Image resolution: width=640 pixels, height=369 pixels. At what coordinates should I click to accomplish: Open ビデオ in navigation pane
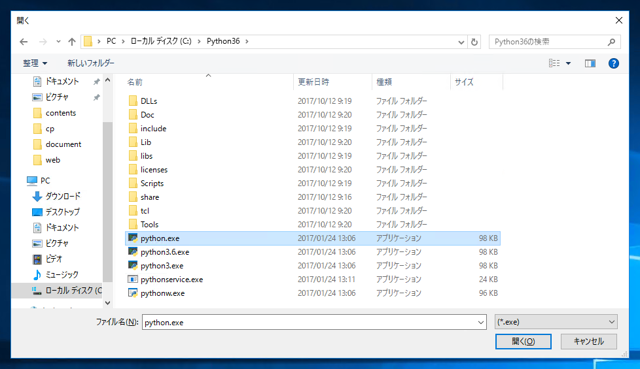tap(53, 259)
